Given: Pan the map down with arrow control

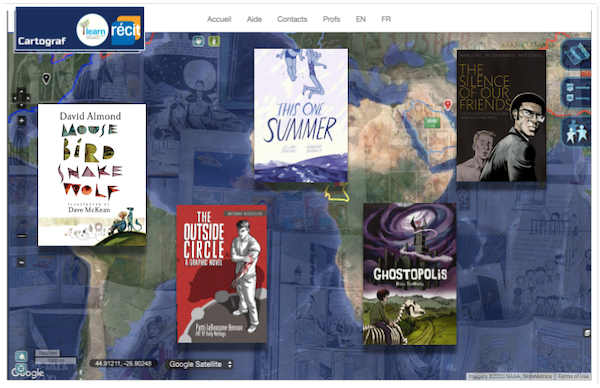Looking at the screenshot, I should click(x=21, y=104).
